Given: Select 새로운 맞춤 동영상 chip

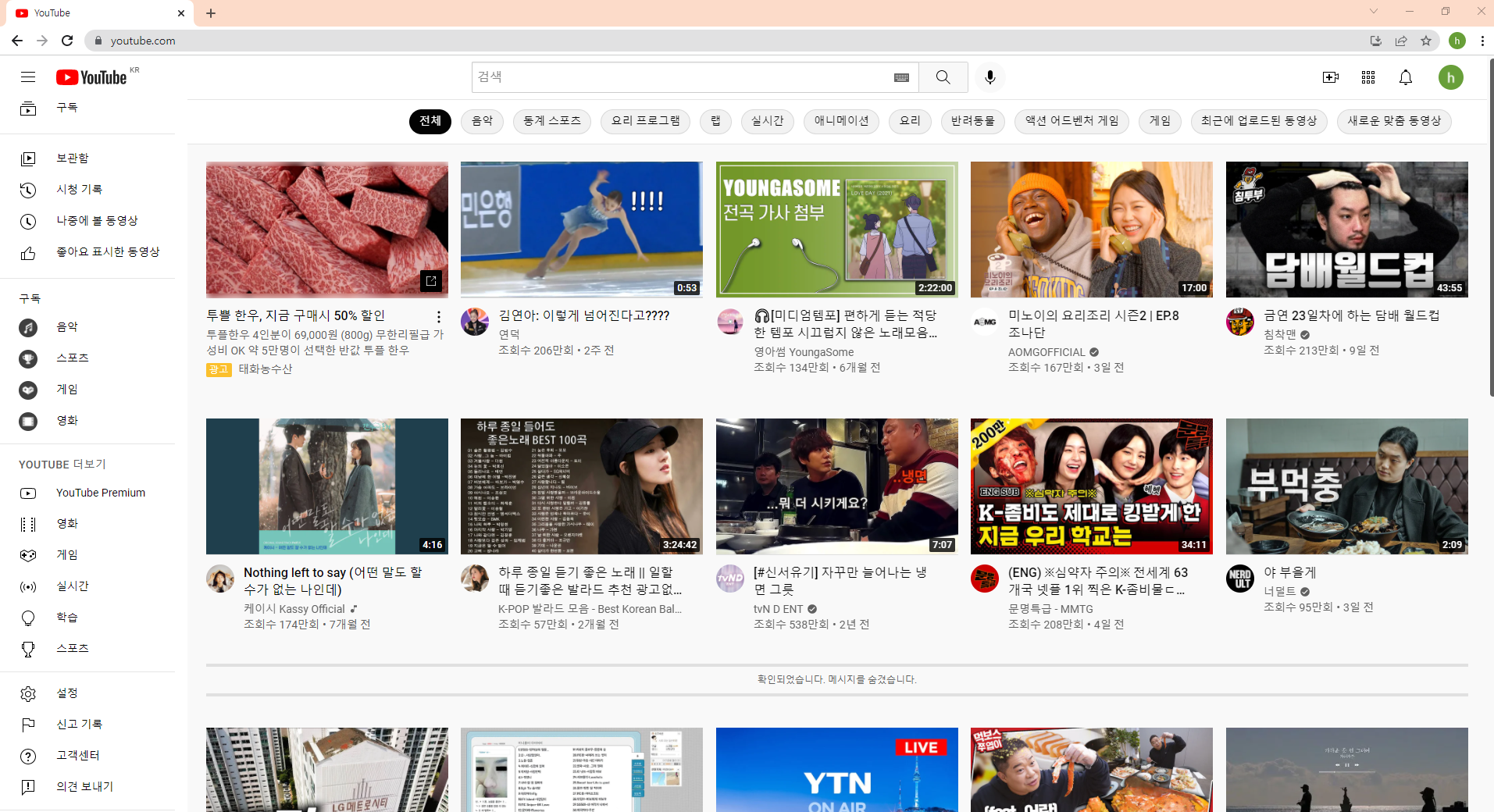Looking at the screenshot, I should coord(1395,121).
